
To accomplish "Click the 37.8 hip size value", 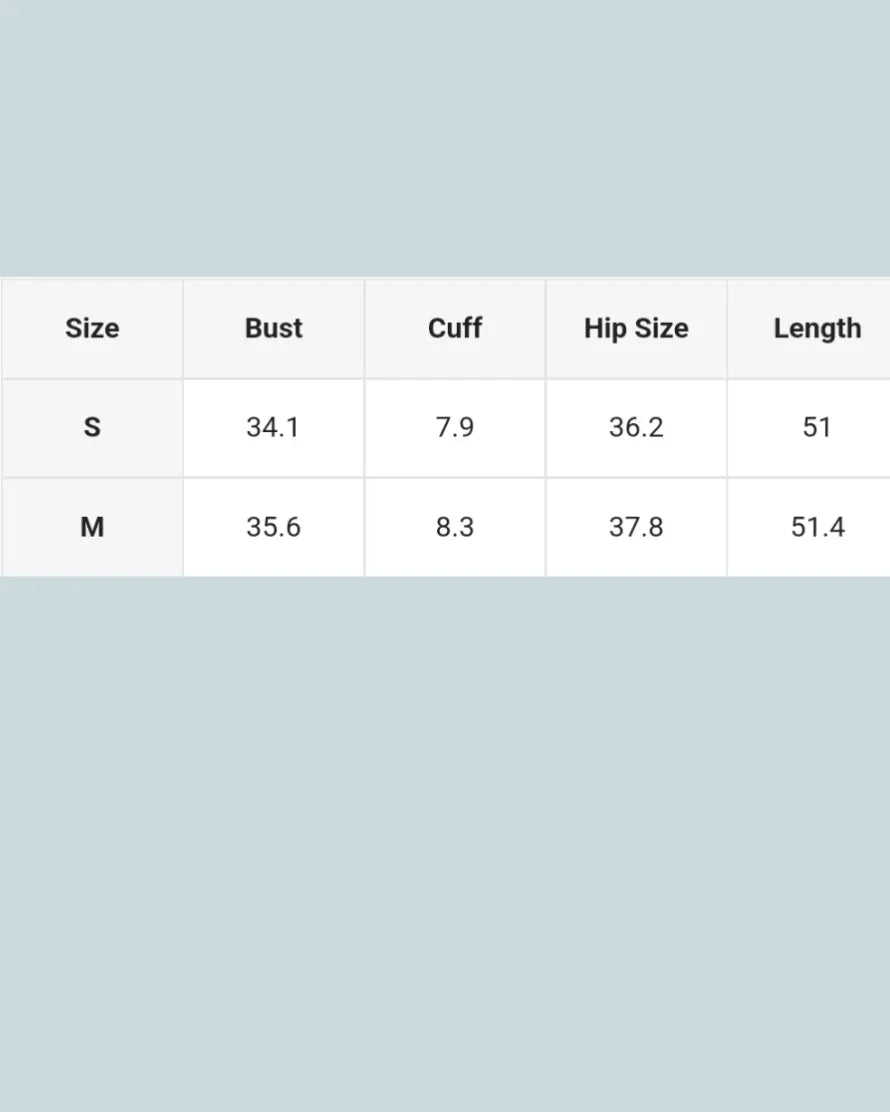I will (636, 527).
